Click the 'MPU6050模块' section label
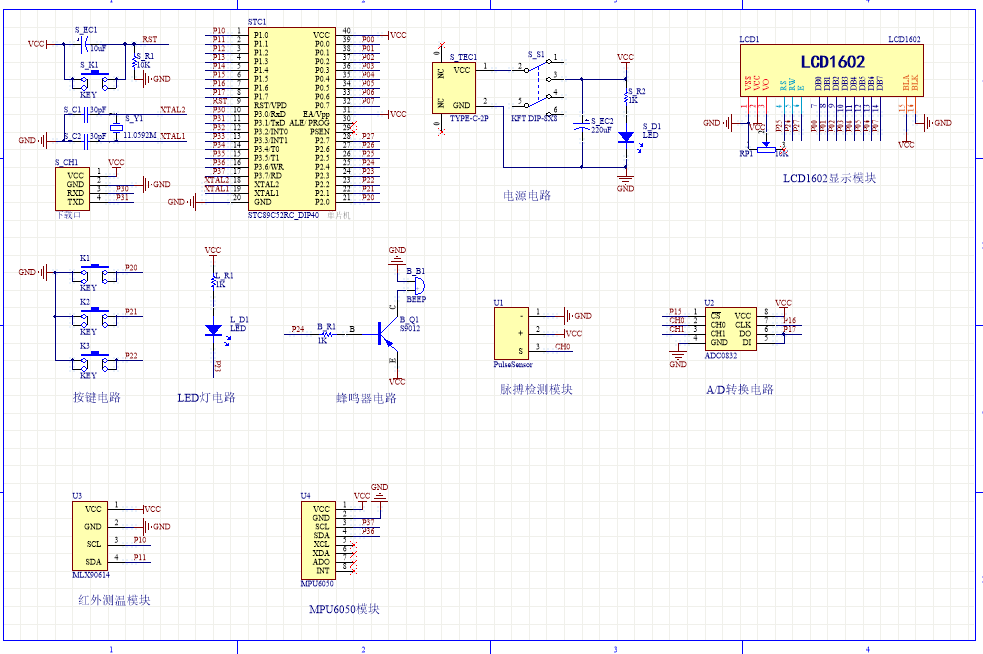983x654 pixels. pos(344,608)
